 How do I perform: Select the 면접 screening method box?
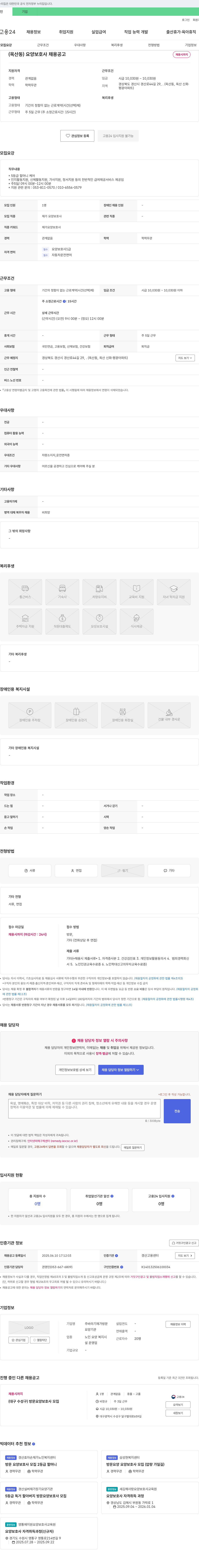point(76,870)
